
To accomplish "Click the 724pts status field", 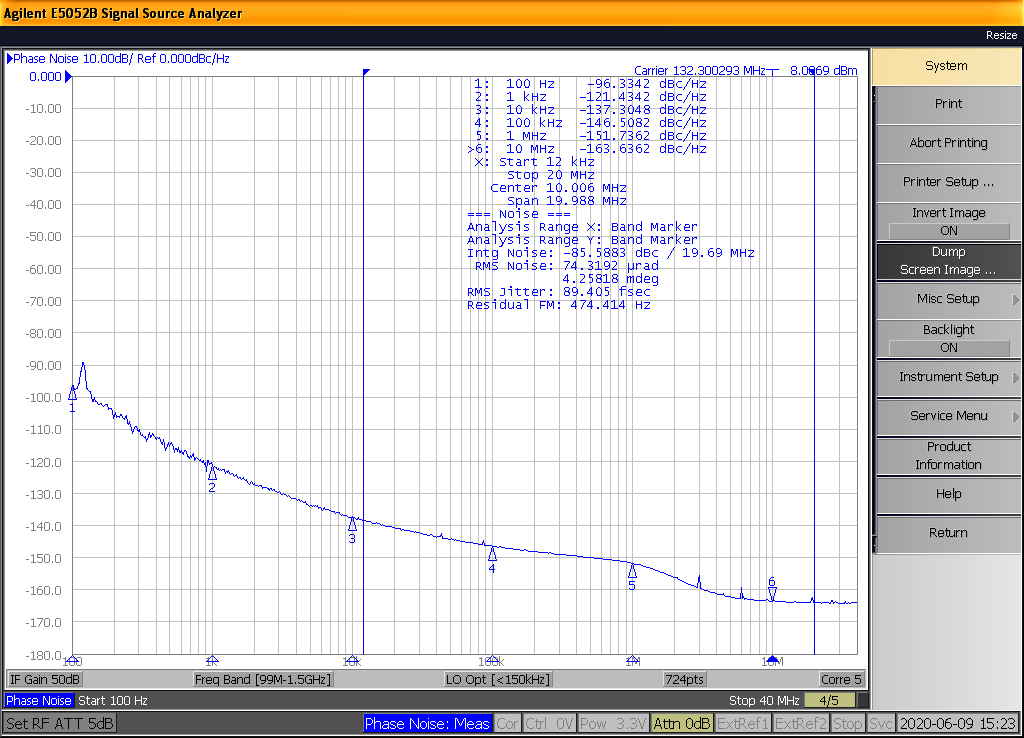I will pyautogui.click(x=684, y=680).
